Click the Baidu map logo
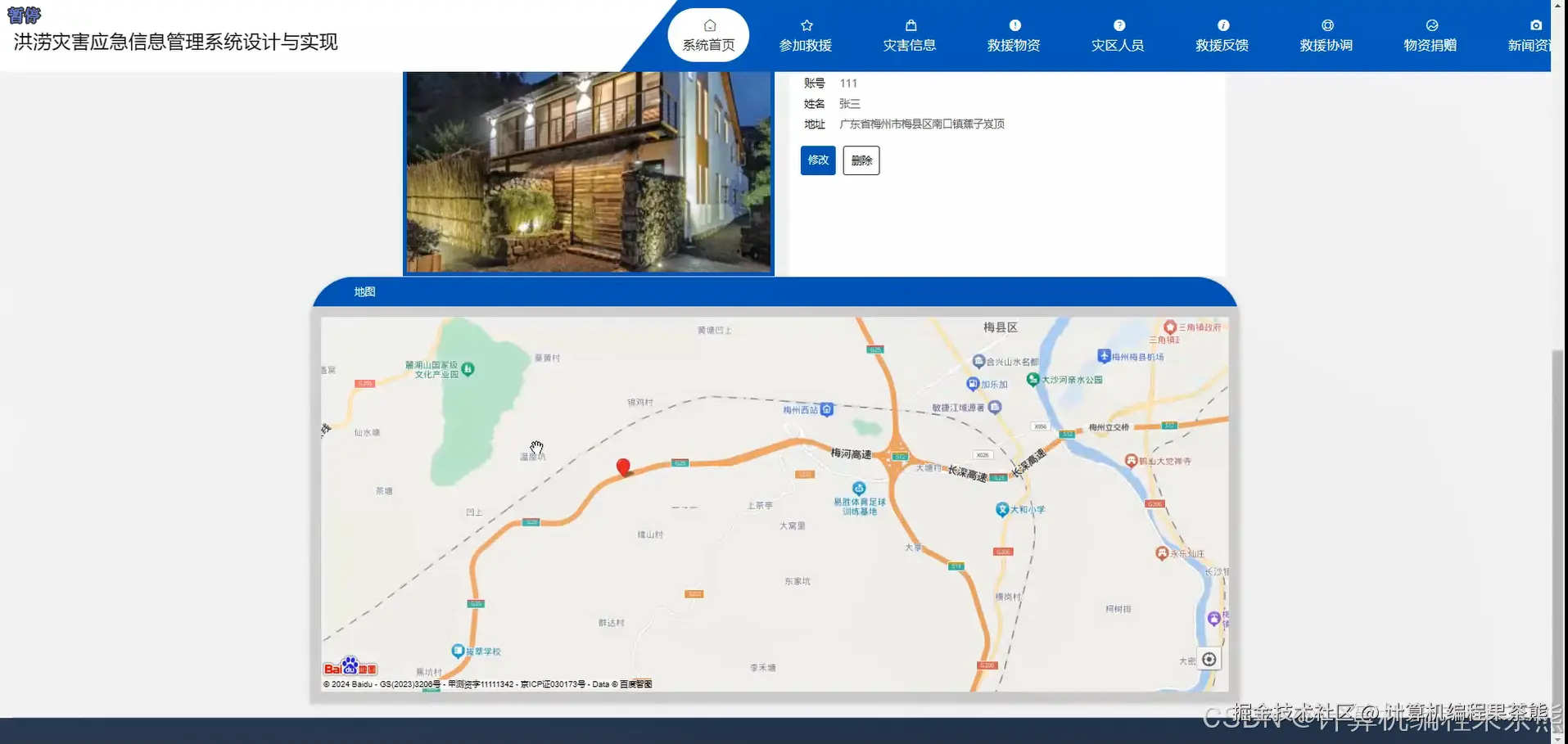The image size is (1568, 744). [350, 667]
